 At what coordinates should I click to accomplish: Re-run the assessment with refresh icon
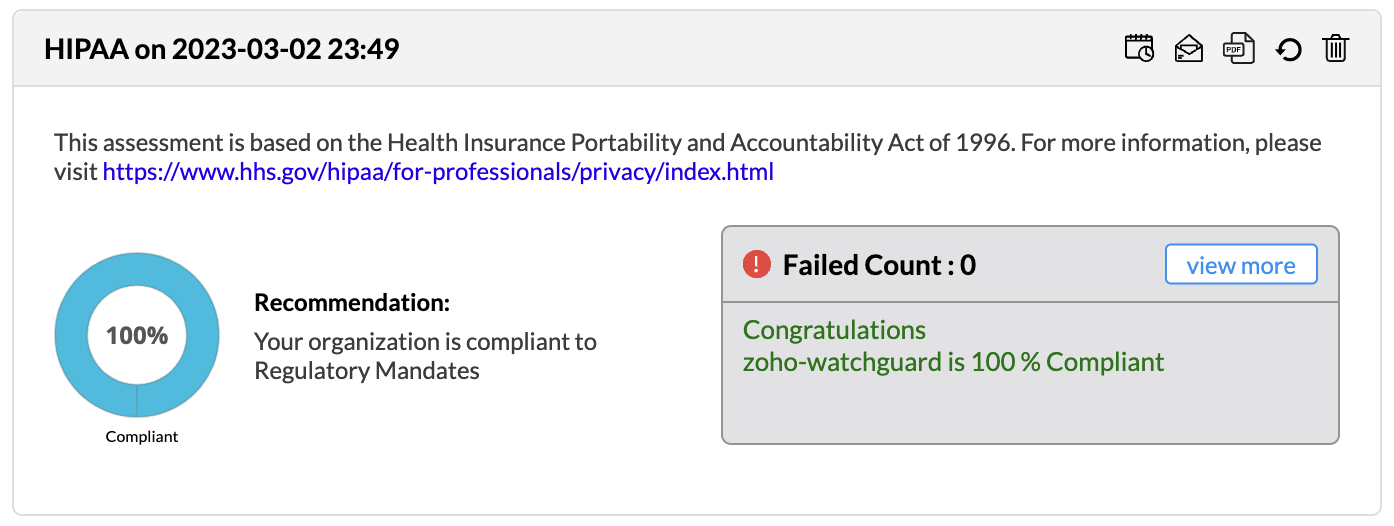[1288, 49]
